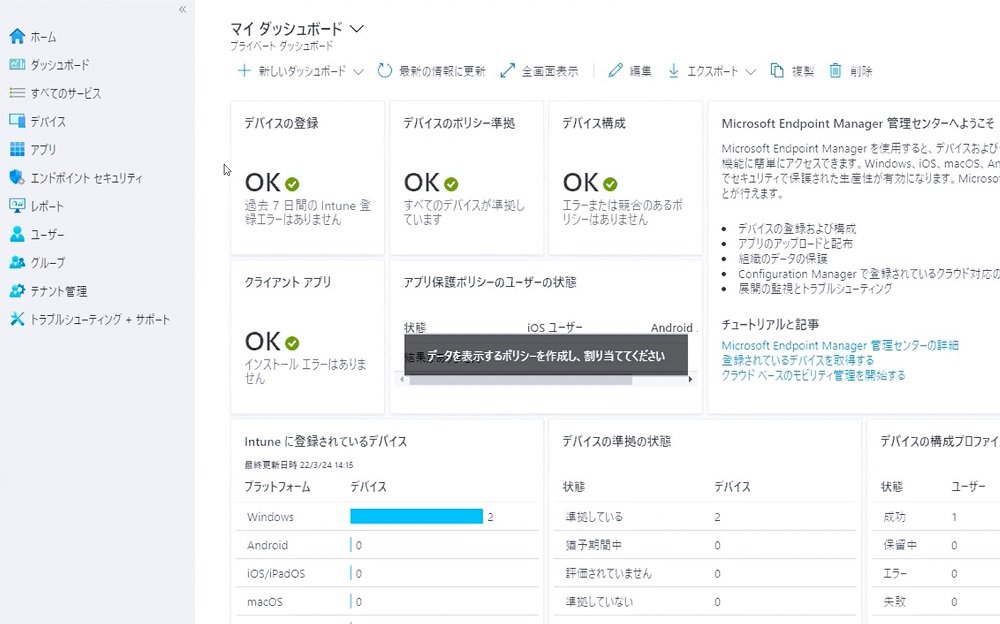Click the エラー row in 構成プロファイル tile

tap(936, 573)
